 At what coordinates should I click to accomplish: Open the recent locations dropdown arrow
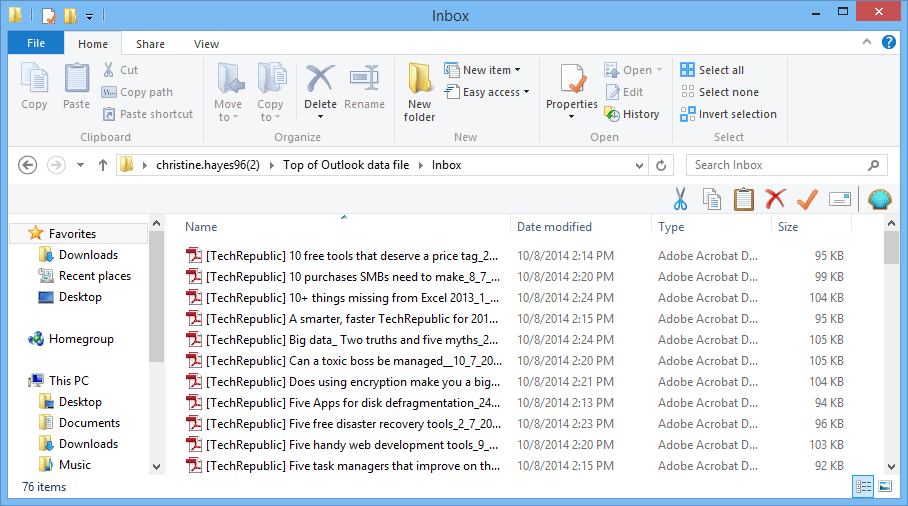point(80,165)
